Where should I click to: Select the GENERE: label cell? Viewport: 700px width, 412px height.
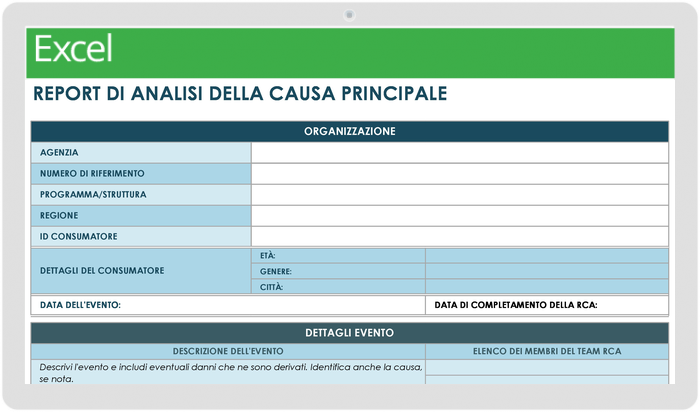[x=338, y=271]
